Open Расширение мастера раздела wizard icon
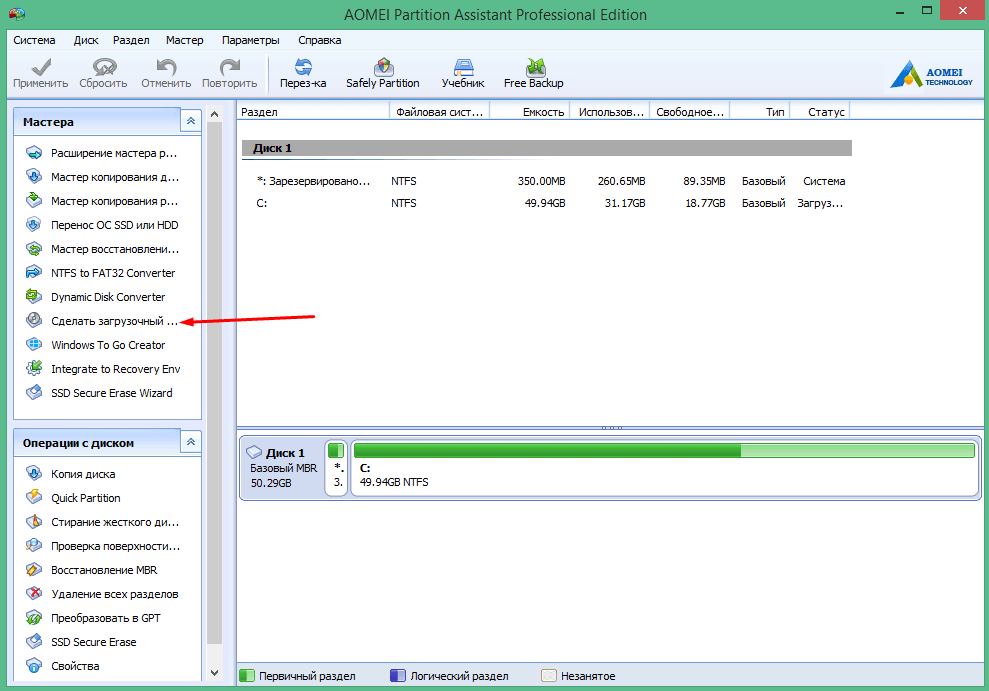This screenshot has height=691, width=989. 34,153
